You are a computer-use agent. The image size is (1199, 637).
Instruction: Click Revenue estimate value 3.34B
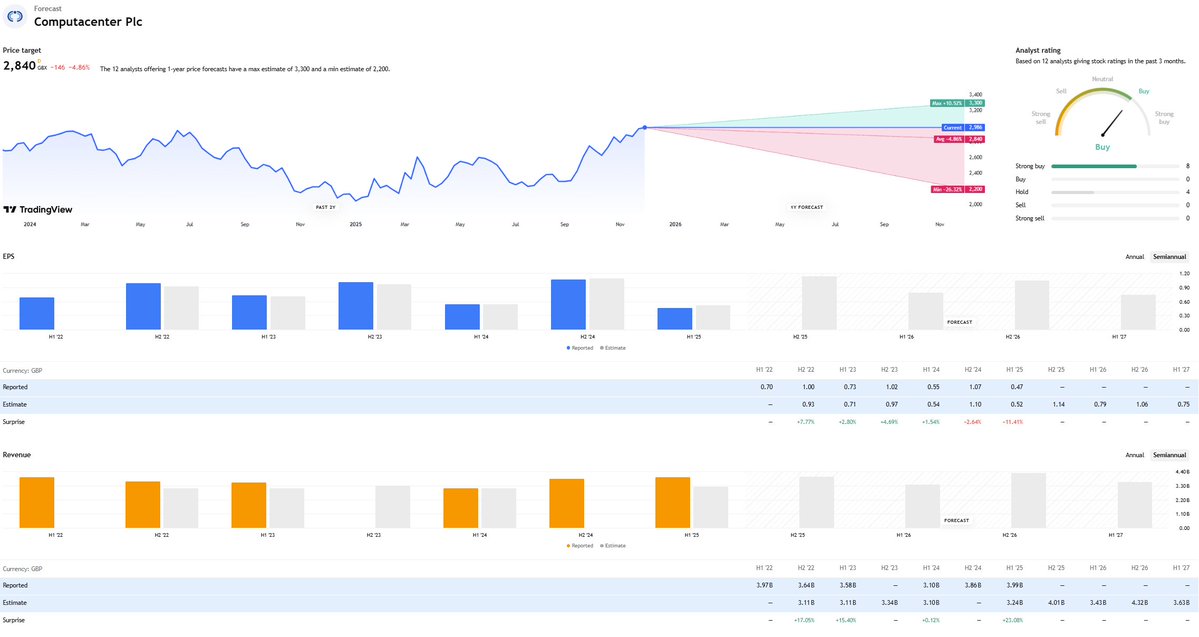point(889,603)
